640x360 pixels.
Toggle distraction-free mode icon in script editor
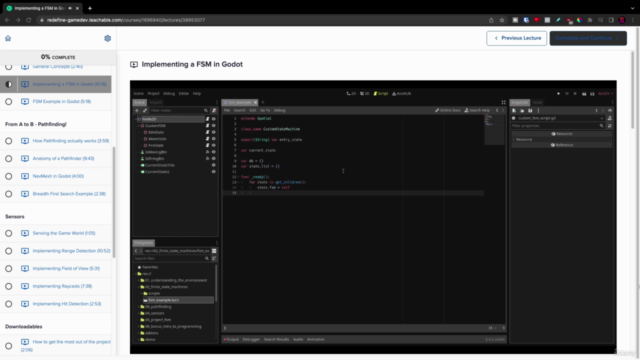503,102
